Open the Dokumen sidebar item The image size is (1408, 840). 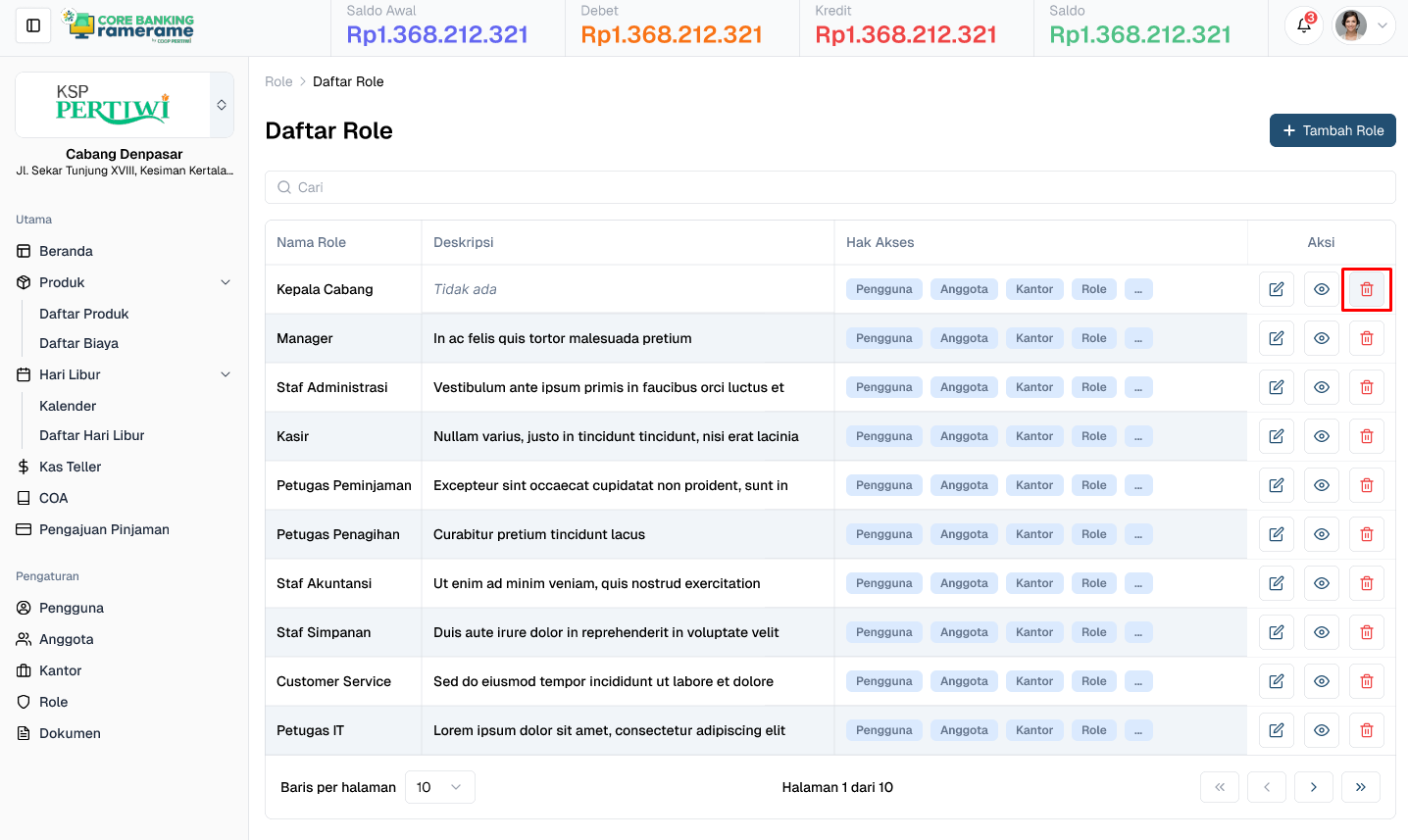[x=69, y=733]
